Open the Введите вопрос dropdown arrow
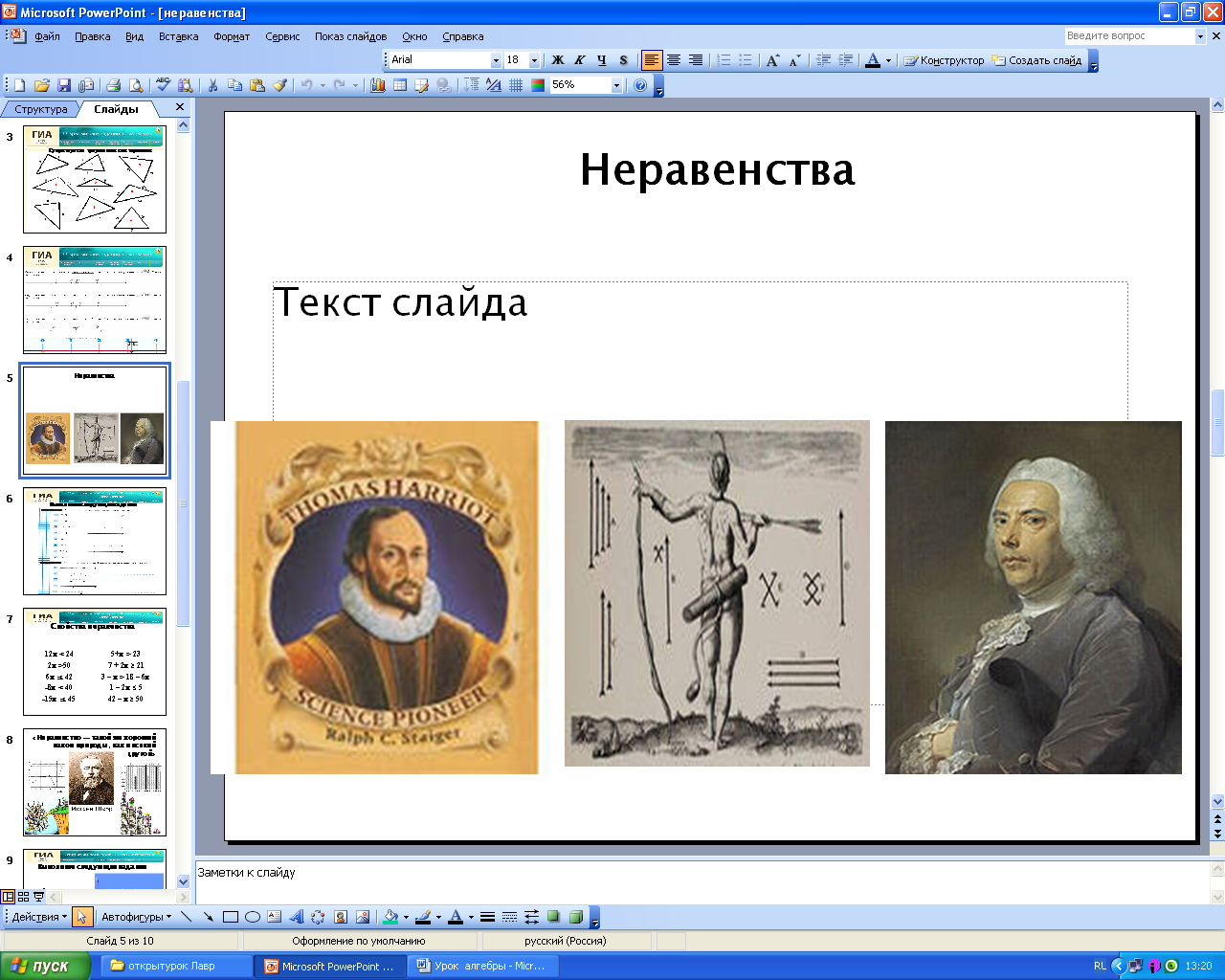Screen dimensions: 1225x980 (x=1200, y=36)
